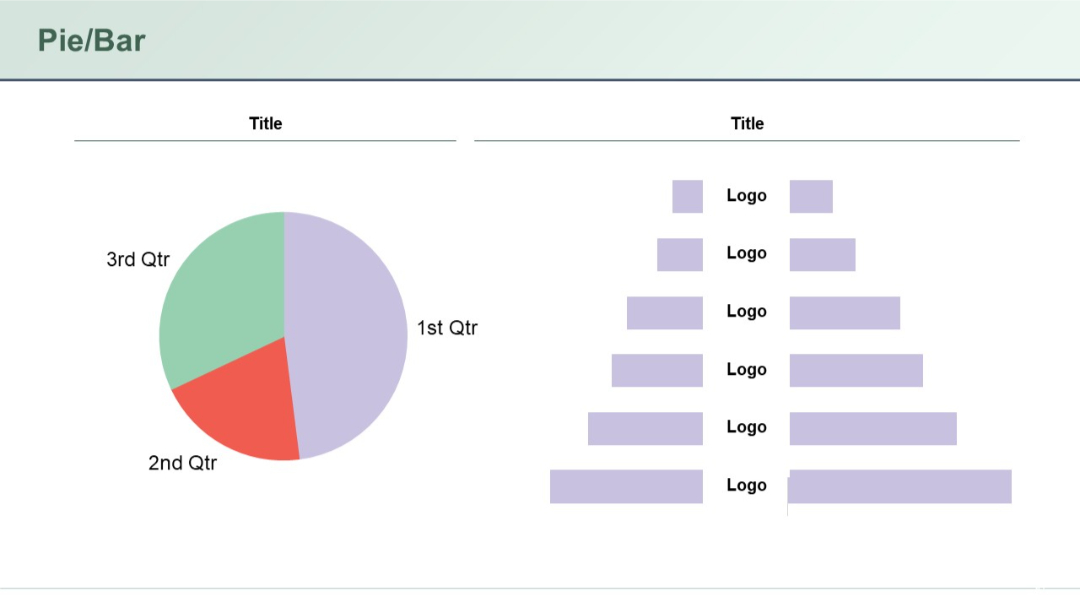This screenshot has height=608, width=1080.
Task: Select the Title above the pie chart
Action: pyautogui.click(x=265, y=123)
